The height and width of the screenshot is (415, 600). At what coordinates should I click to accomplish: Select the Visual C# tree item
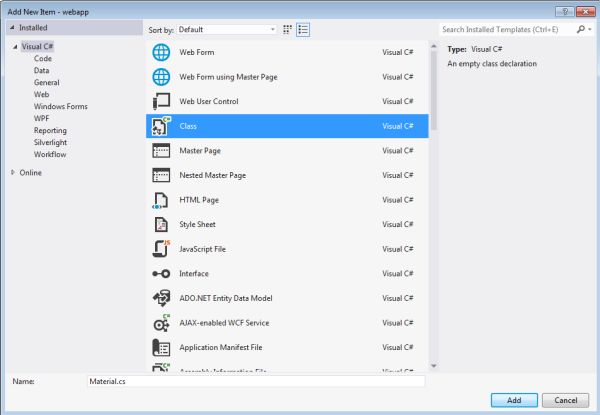coord(38,46)
